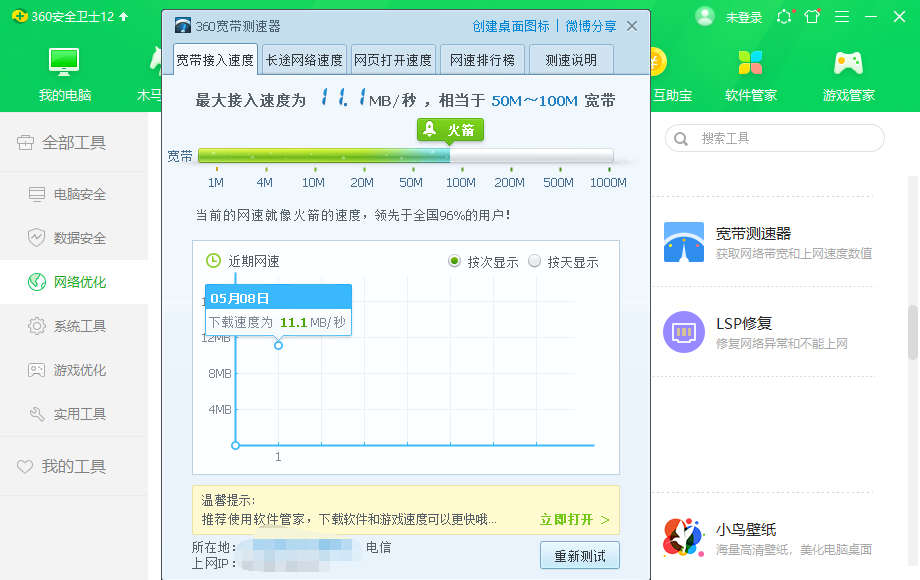The image size is (920, 580).
Task: Click 创建桌面图标 link
Action: coord(511,26)
